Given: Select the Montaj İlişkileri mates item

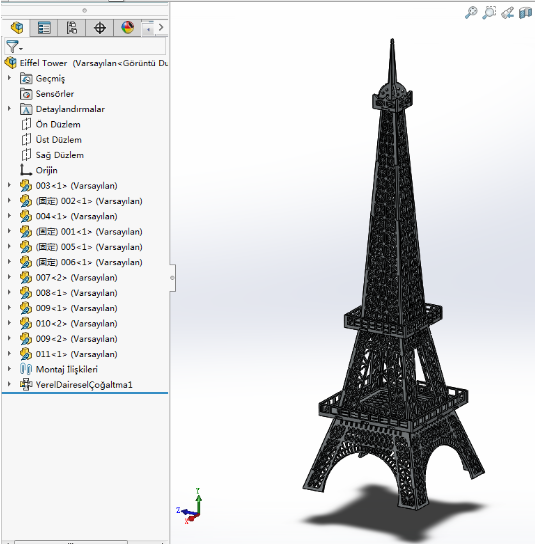Looking at the screenshot, I should pos(59,369).
